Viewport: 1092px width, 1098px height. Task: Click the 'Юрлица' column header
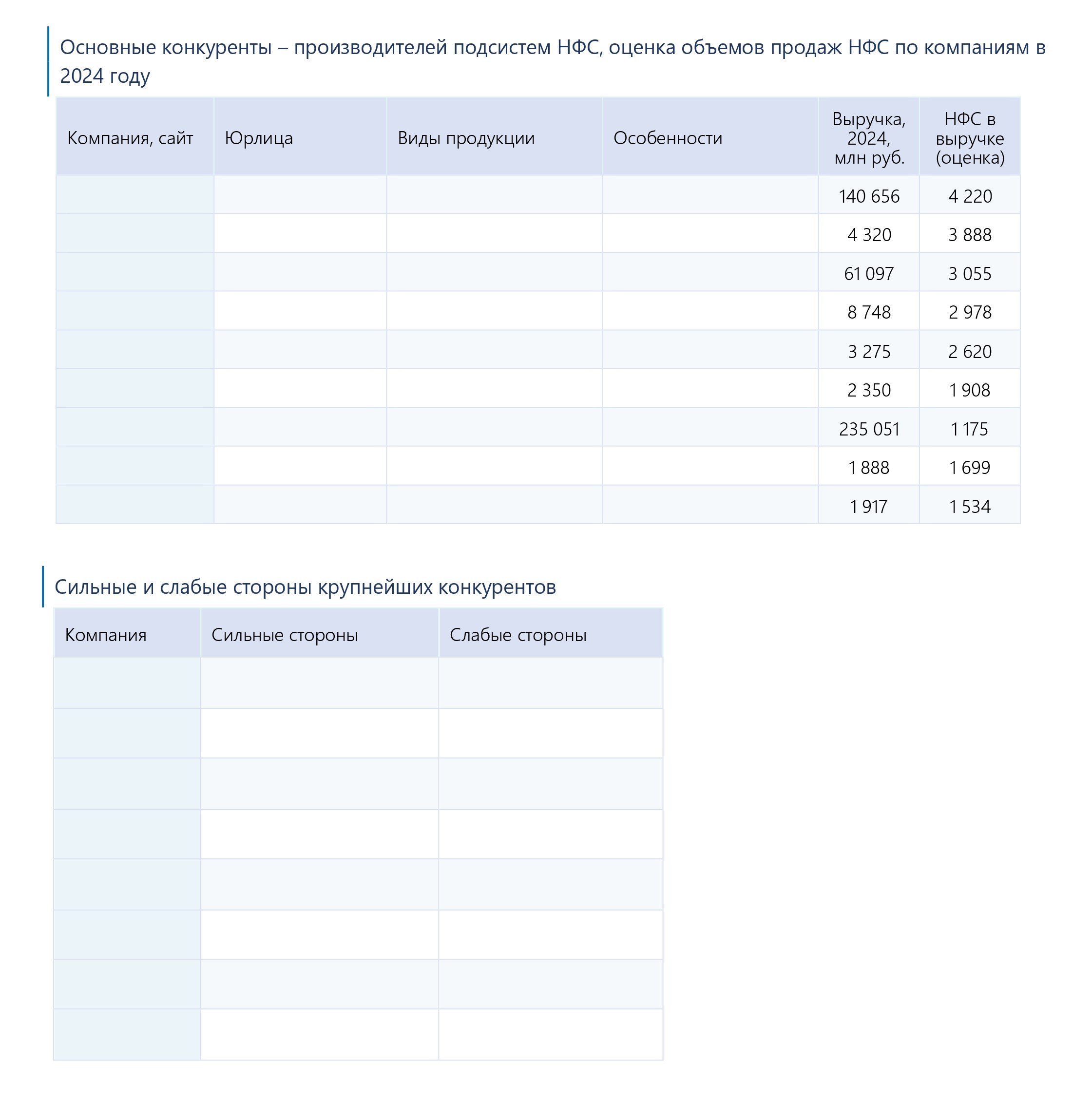coord(259,138)
